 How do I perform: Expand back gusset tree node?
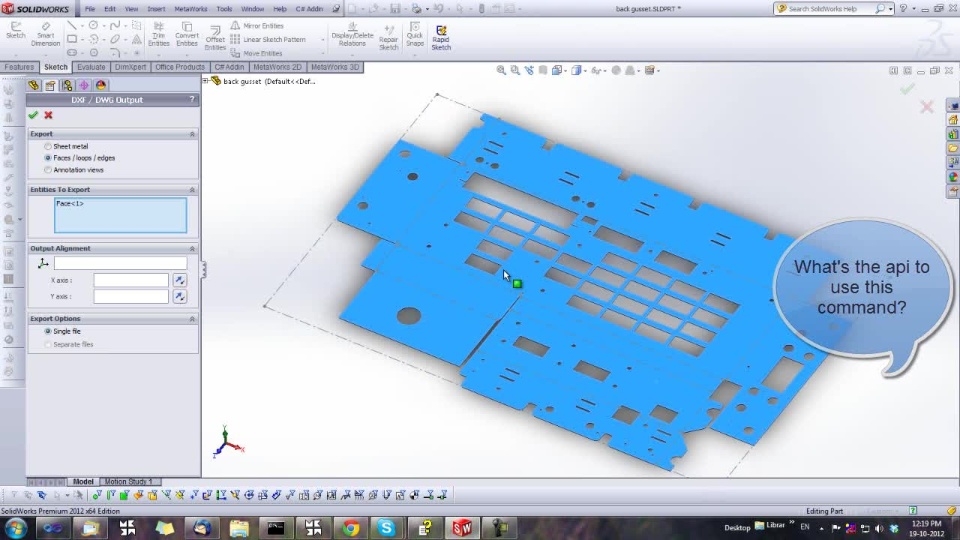(x=206, y=81)
